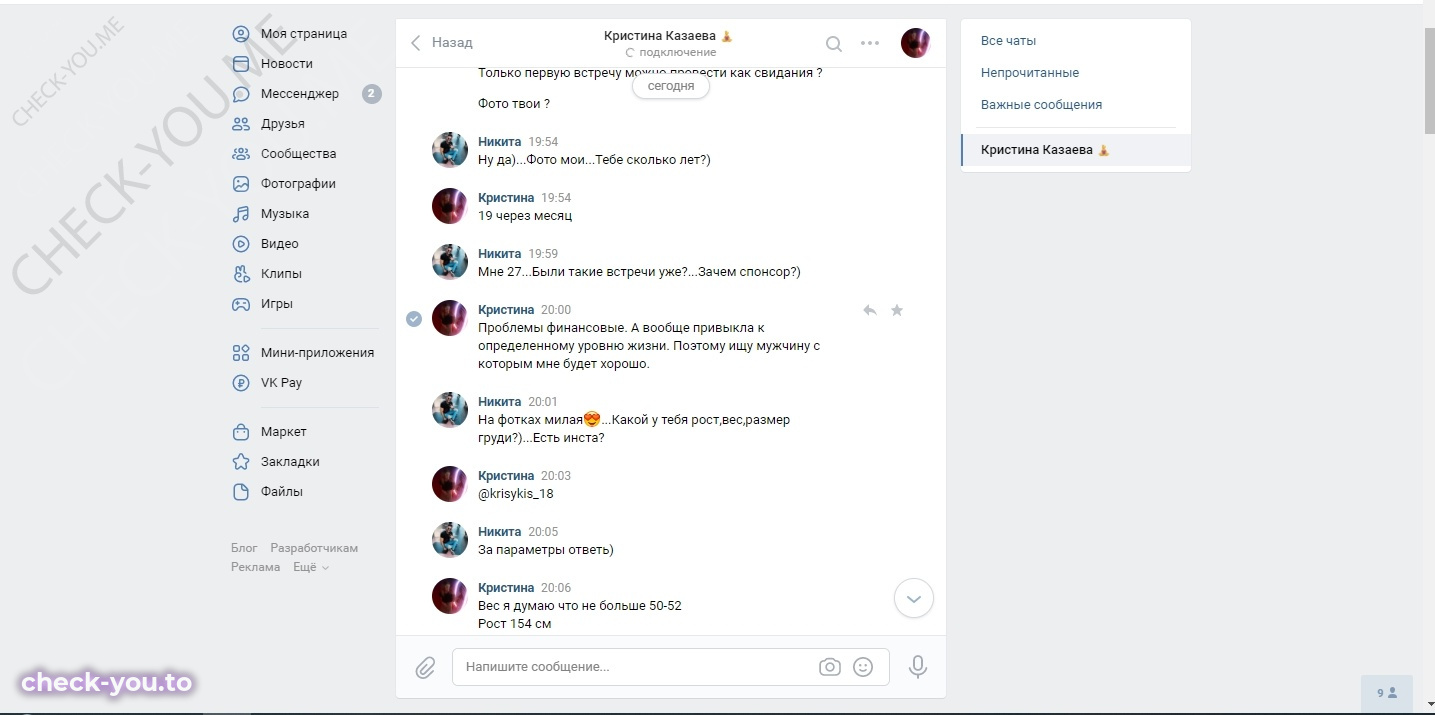The height and width of the screenshot is (715, 1435).
Task: Click the сегодня date label
Action: 671,87
